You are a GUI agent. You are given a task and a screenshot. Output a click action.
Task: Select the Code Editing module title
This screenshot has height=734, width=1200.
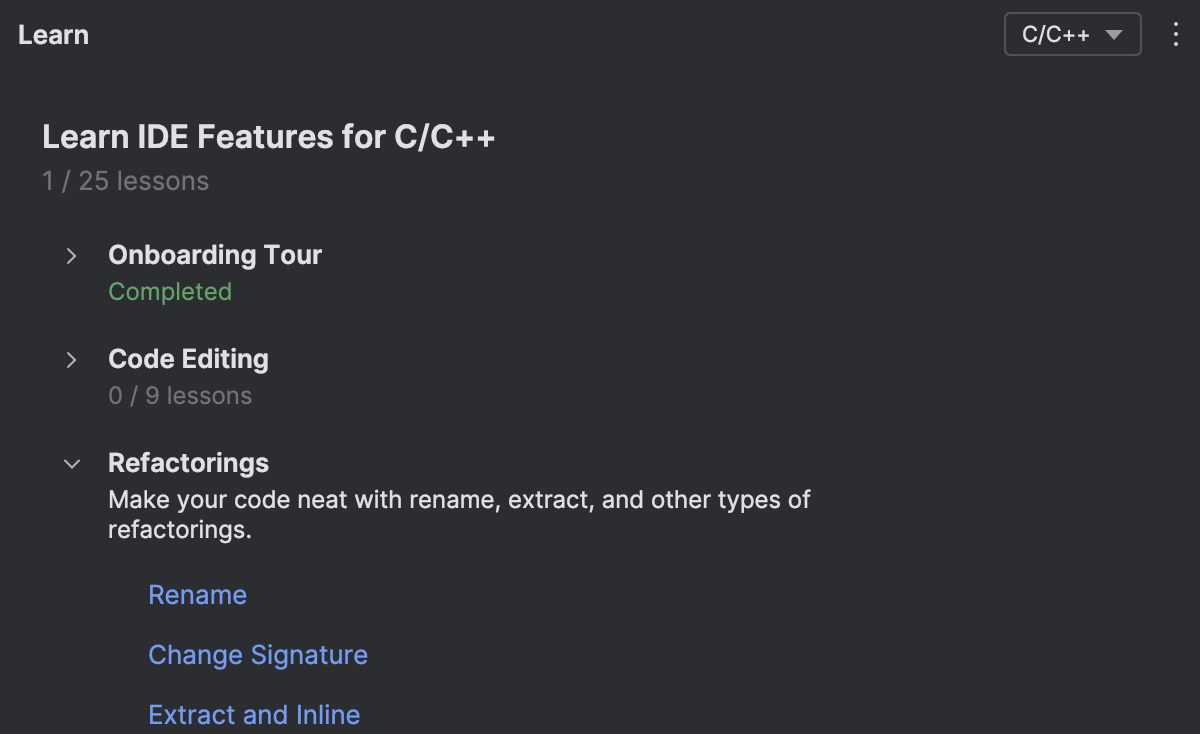(188, 359)
